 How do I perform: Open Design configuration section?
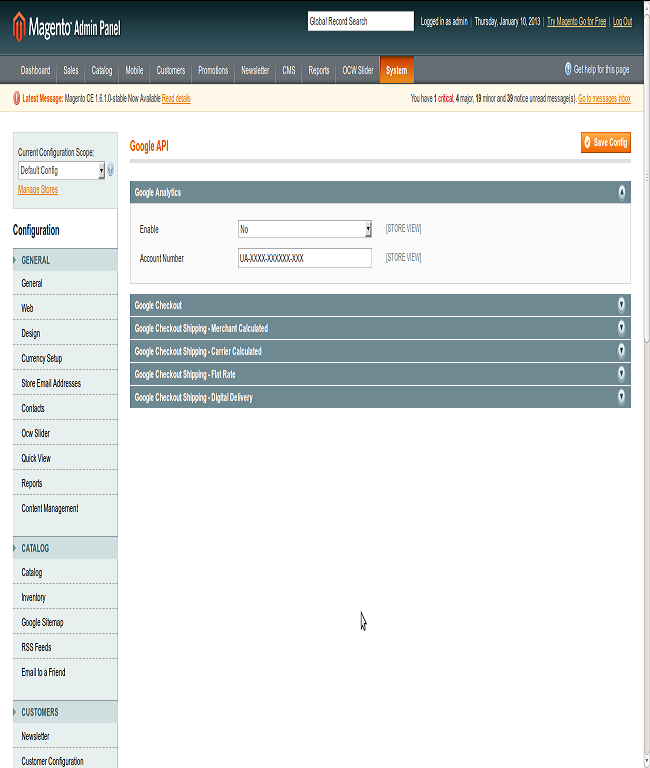click(65, 333)
